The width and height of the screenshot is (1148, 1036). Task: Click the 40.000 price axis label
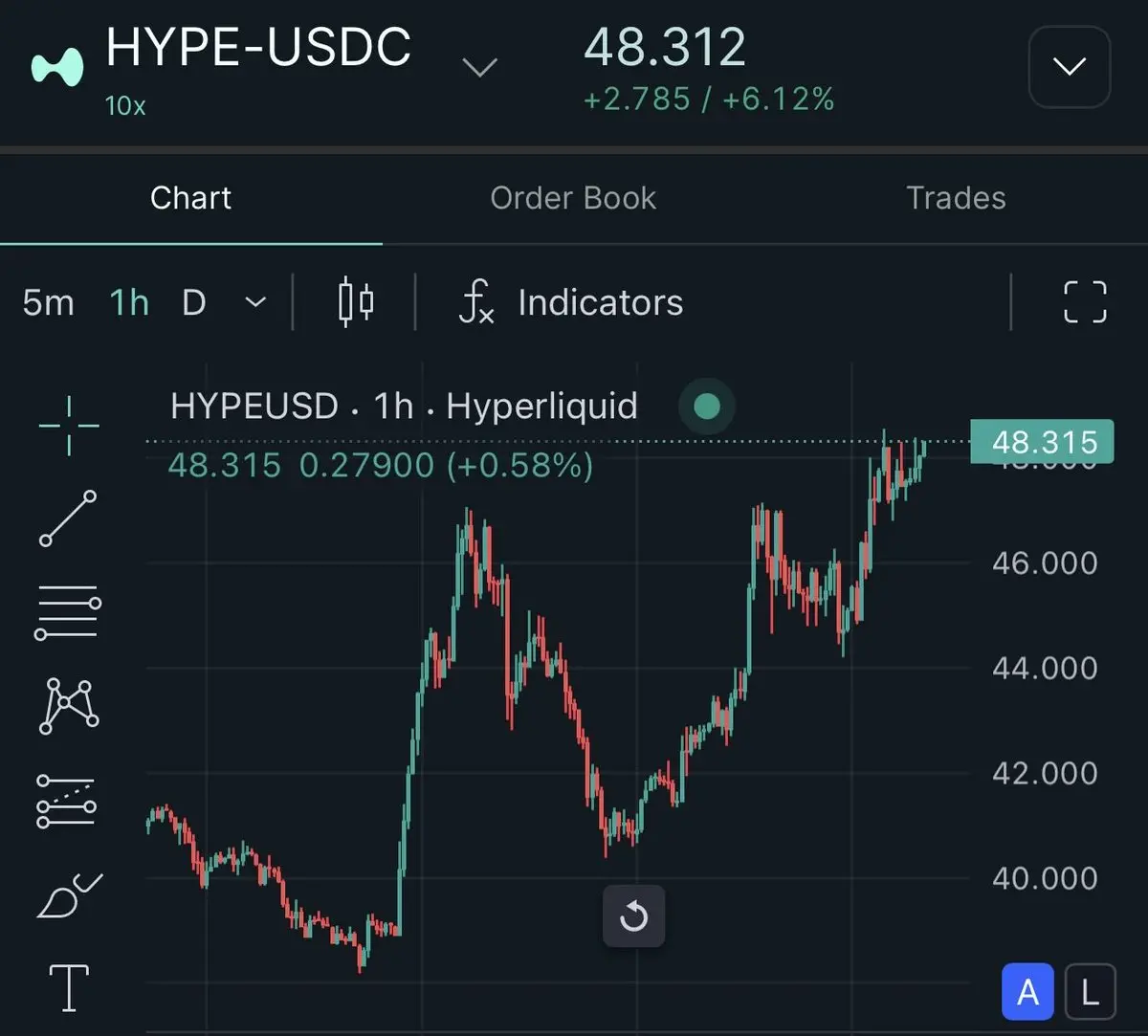click(x=1045, y=878)
